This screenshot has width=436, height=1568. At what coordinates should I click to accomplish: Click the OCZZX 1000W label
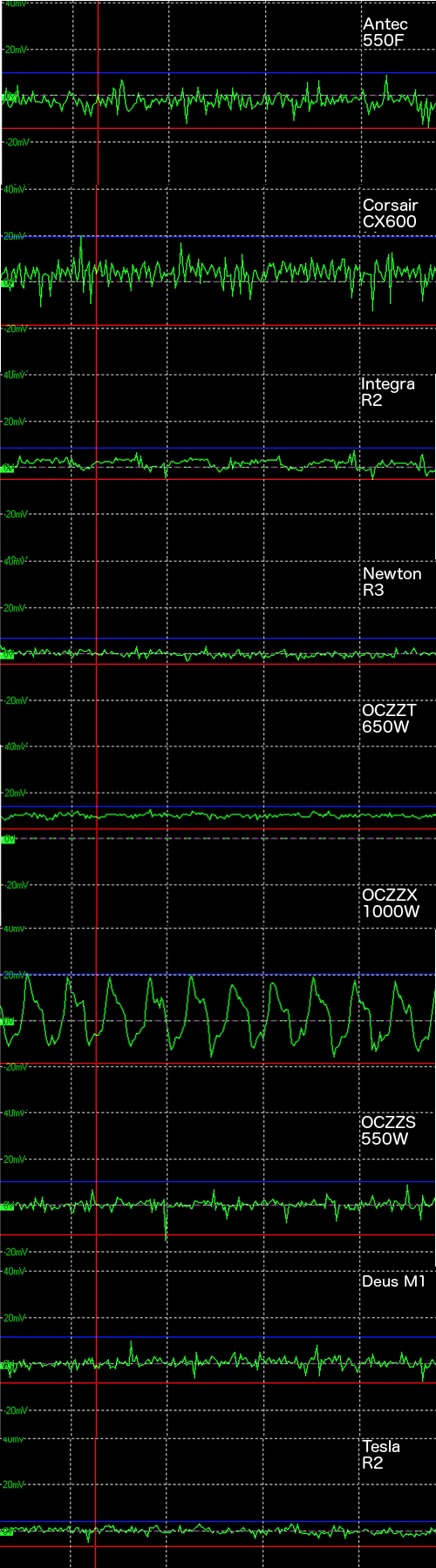pos(391,903)
